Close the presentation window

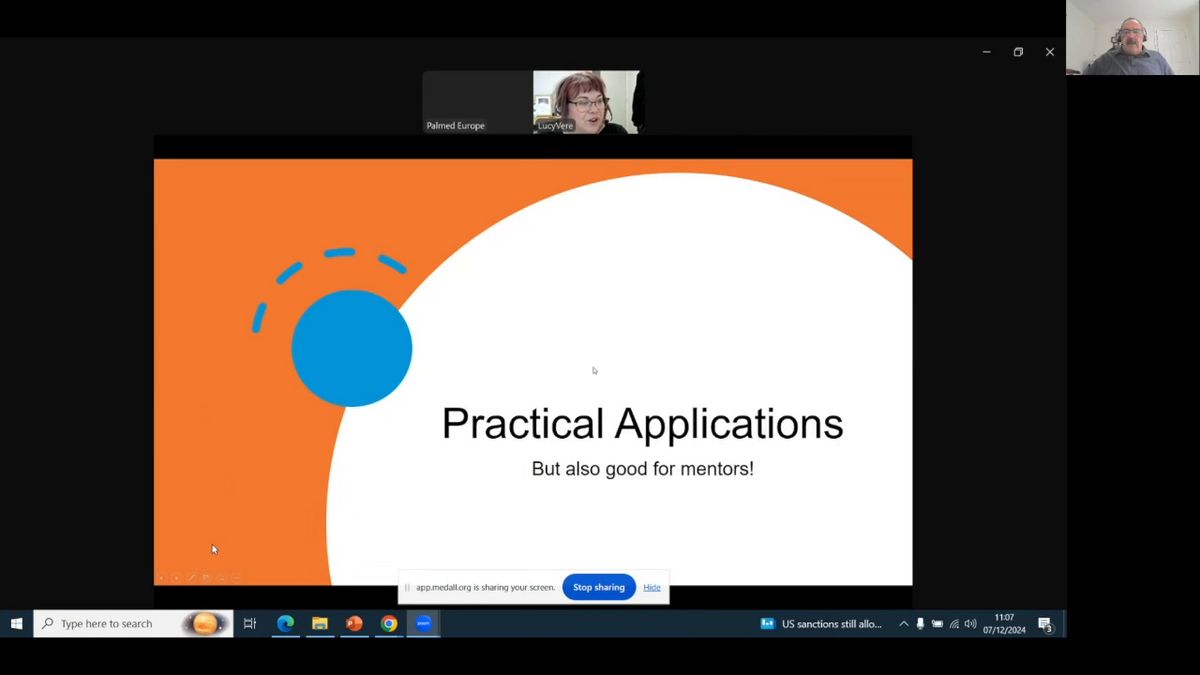point(1050,52)
